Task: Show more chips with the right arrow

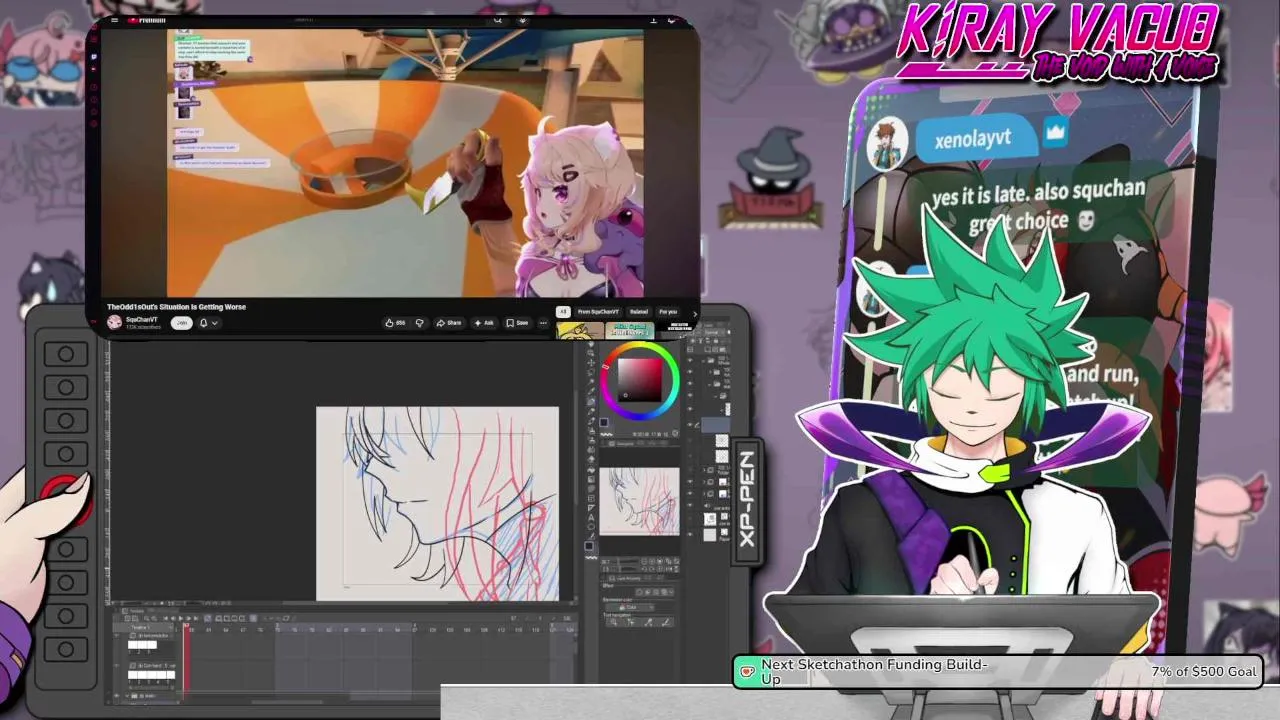Action: 694,312
